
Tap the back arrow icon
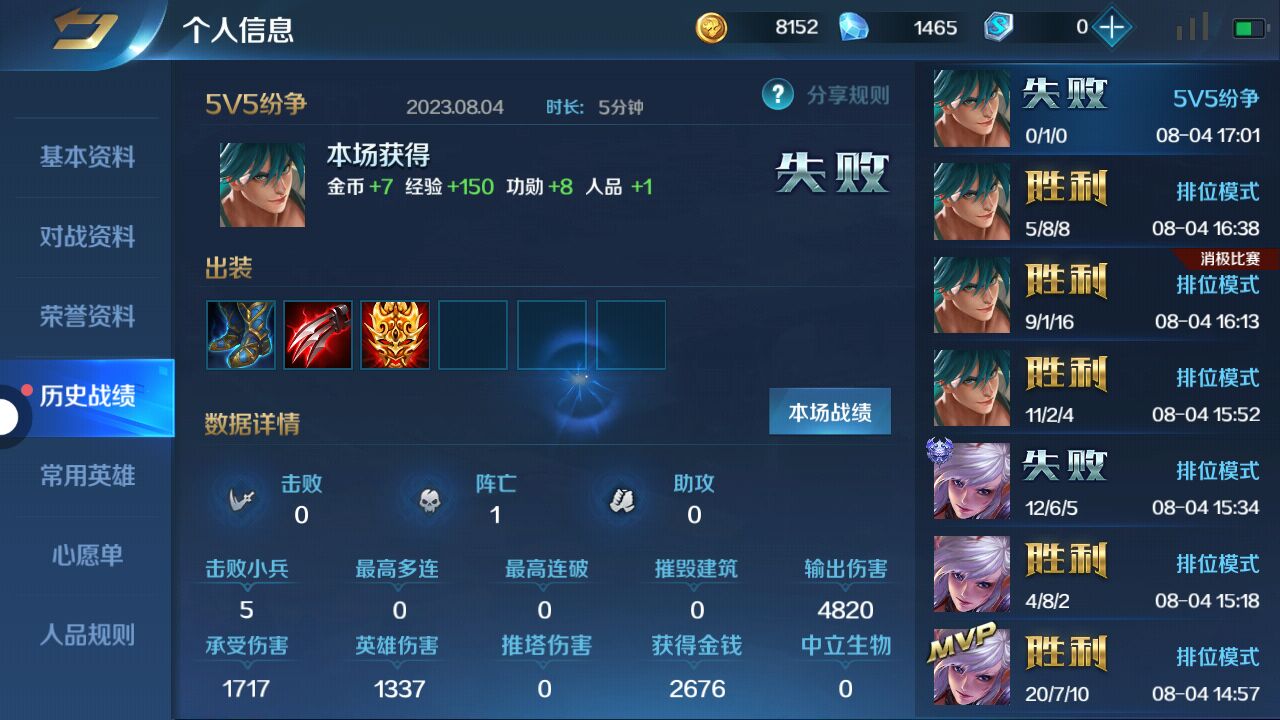coord(85,28)
